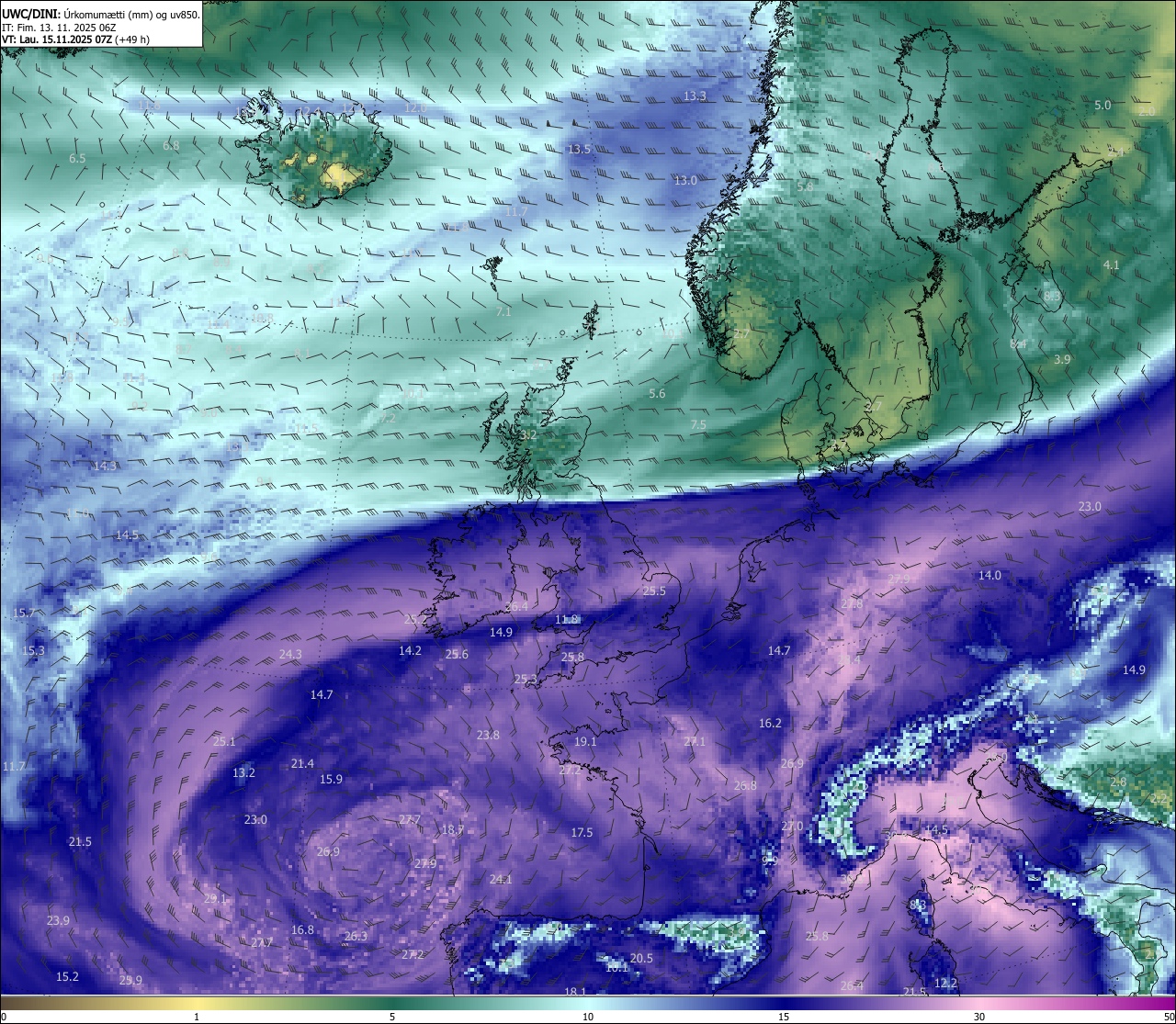Click the map value "15.9"
Image resolution: width=1176 pixels, height=1024 pixels.
coord(331,780)
